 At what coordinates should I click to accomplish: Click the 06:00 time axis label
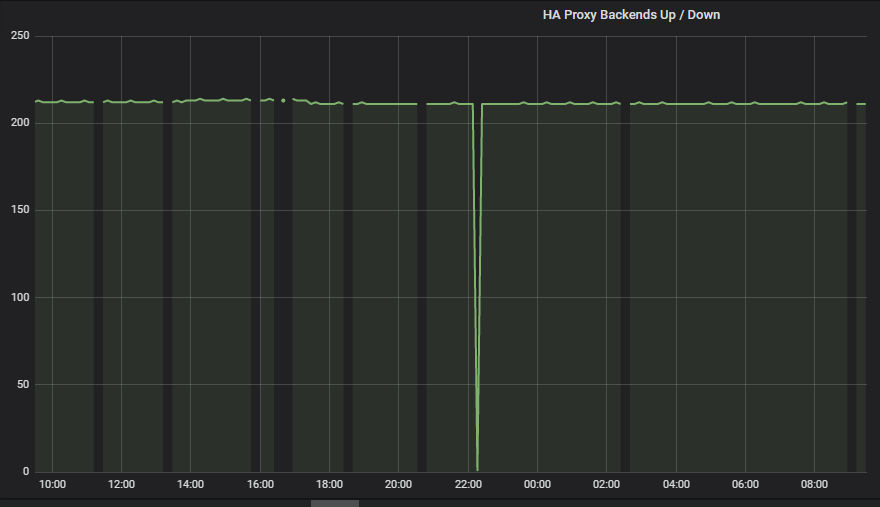[x=745, y=484]
